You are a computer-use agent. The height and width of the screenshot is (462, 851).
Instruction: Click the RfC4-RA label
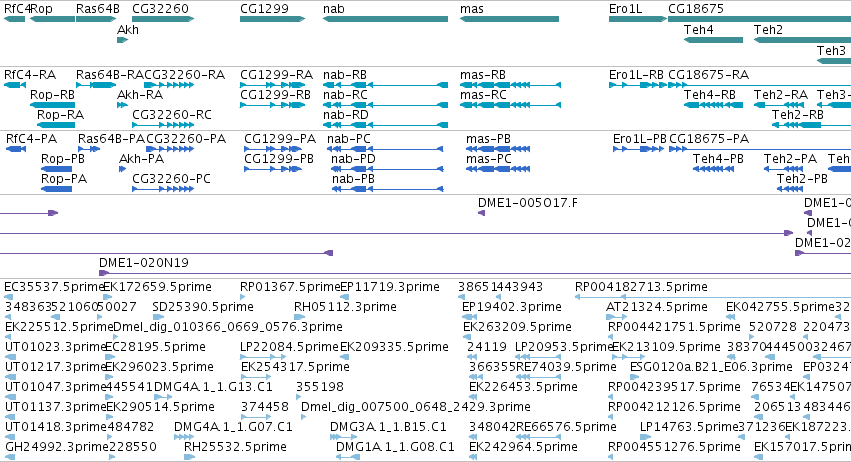coord(30,75)
